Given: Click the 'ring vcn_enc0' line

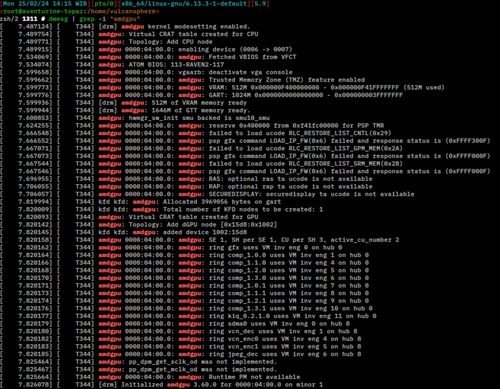Looking at the screenshot, I should point(285,339).
